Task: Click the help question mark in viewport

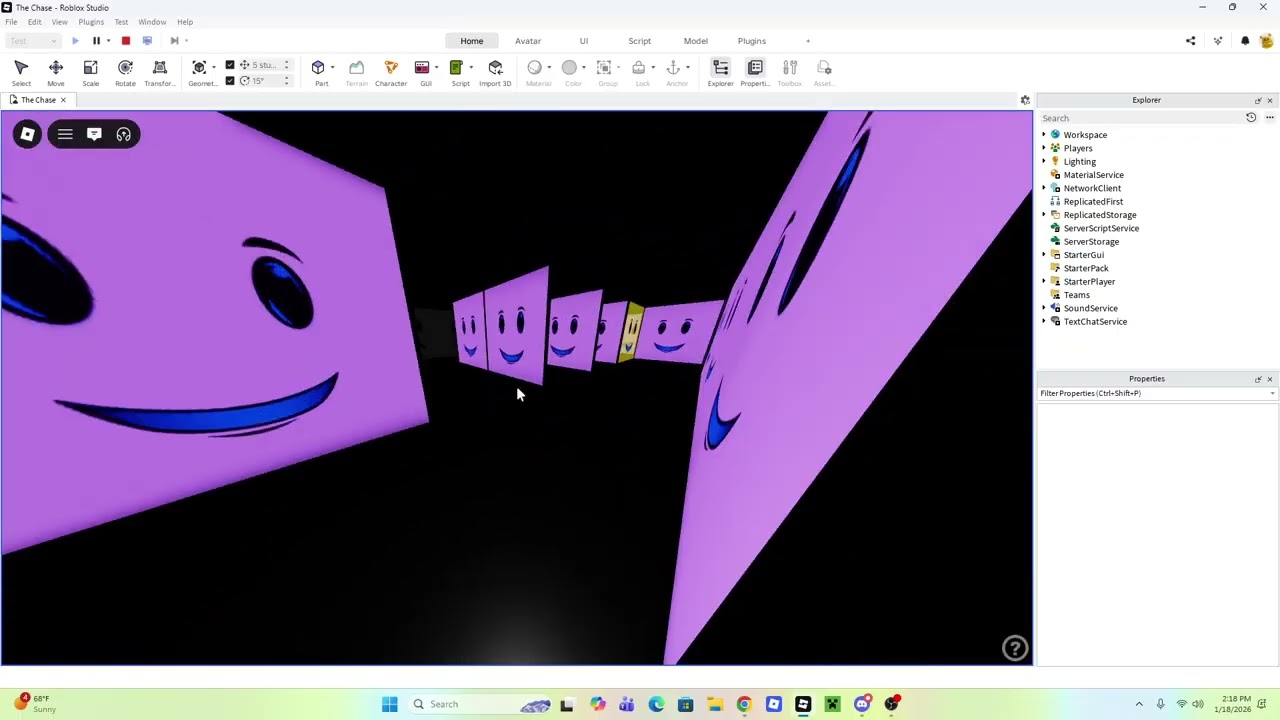Action: (1015, 648)
